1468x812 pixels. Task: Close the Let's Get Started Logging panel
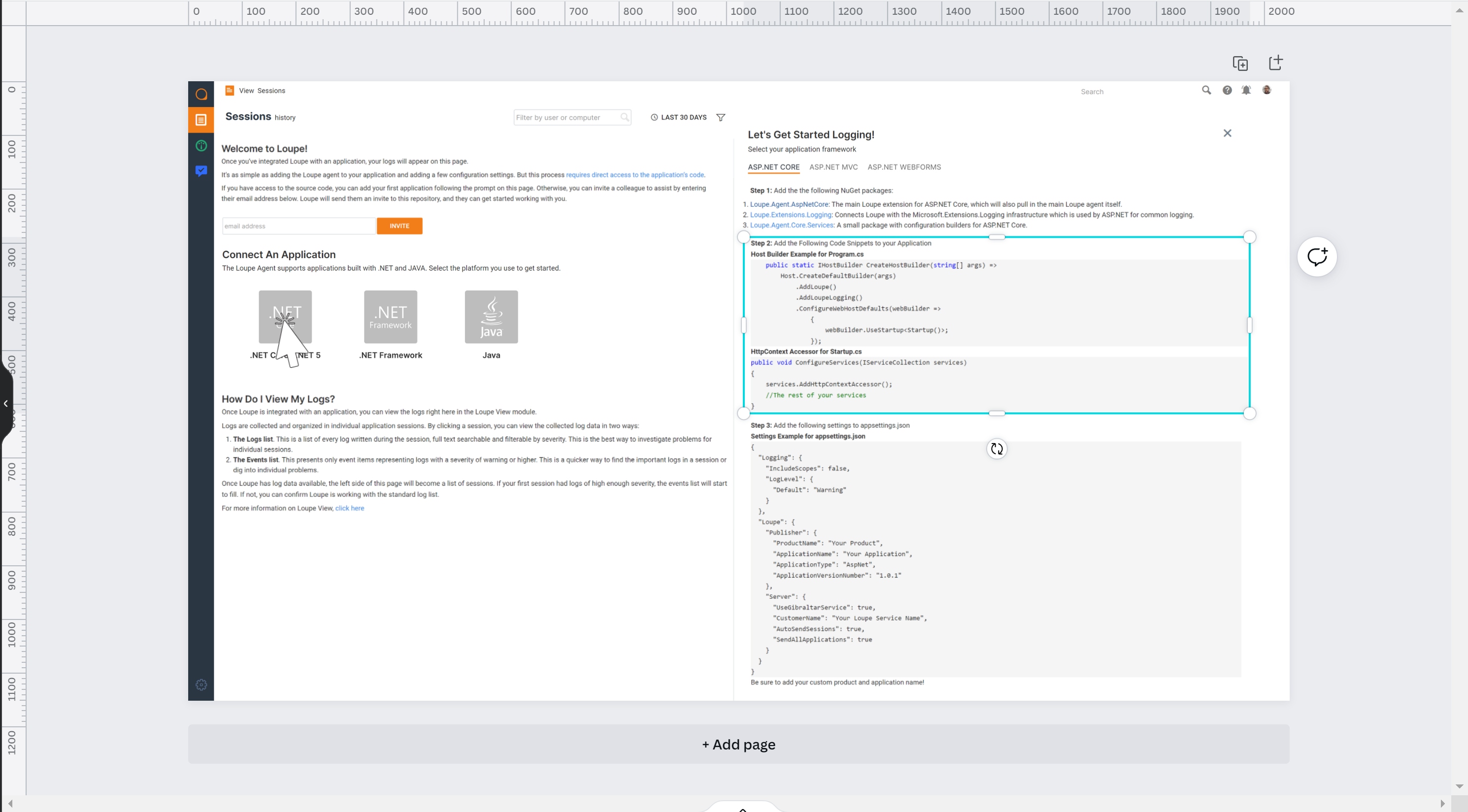(x=1228, y=133)
